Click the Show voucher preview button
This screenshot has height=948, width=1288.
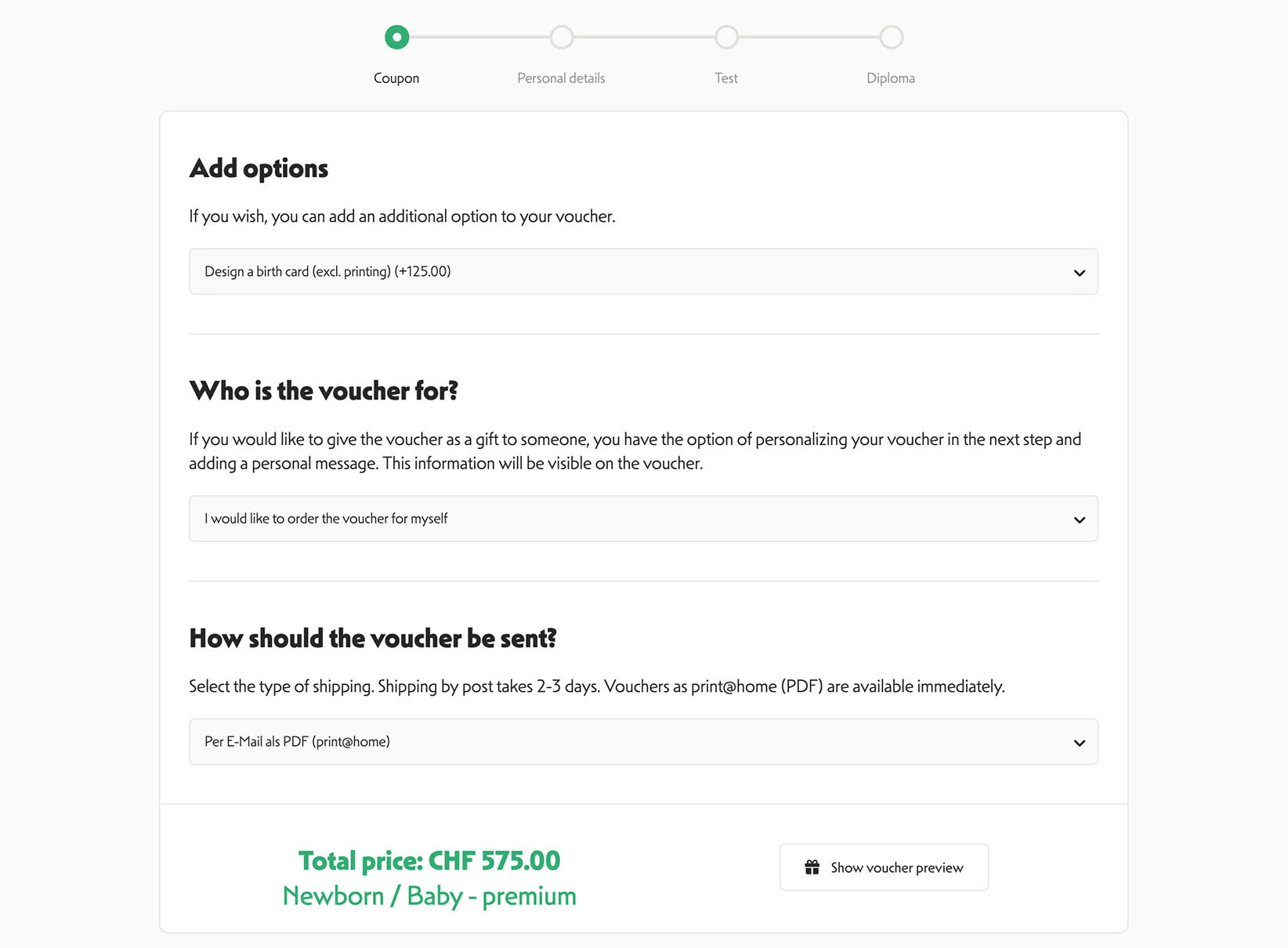coord(884,867)
